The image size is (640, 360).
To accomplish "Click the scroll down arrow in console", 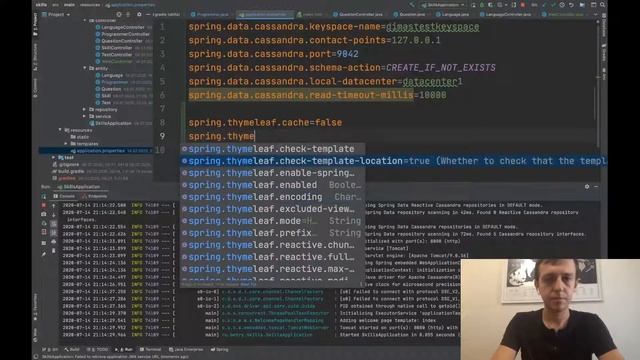I will click(x=53, y=215).
